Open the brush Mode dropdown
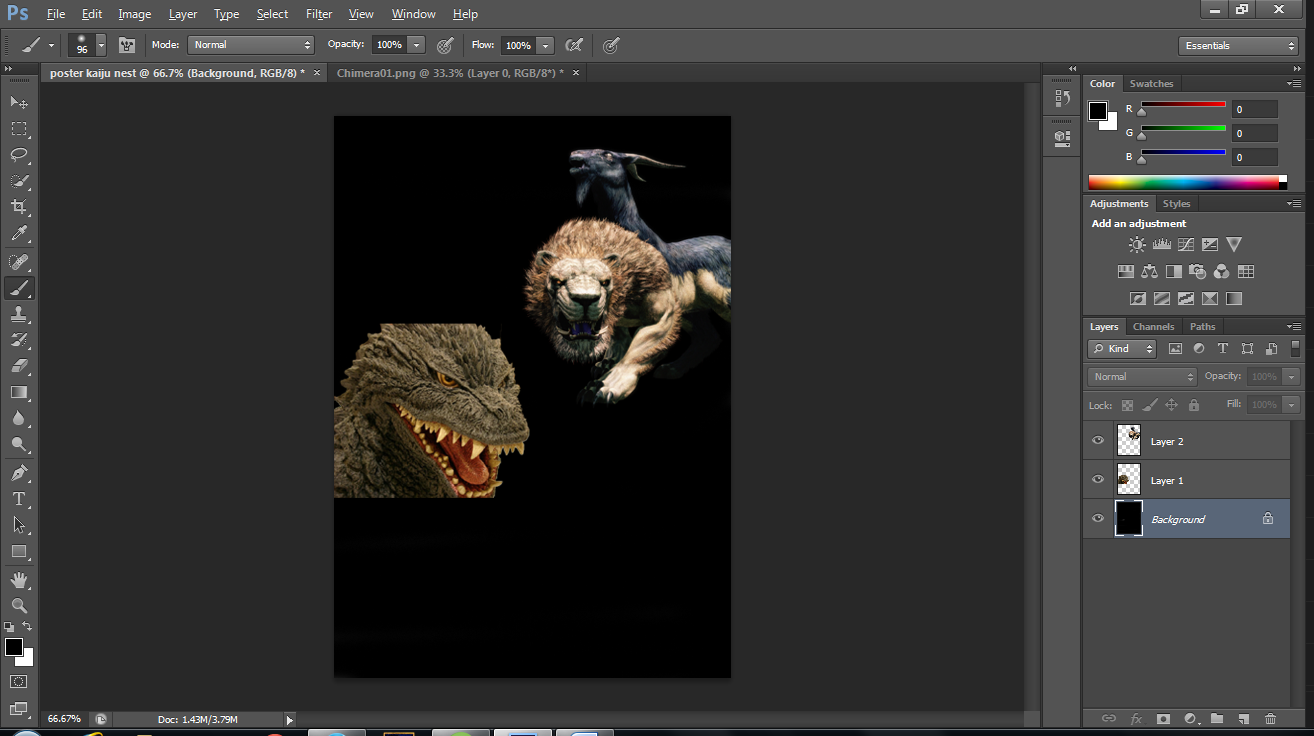 pyautogui.click(x=252, y=45)
